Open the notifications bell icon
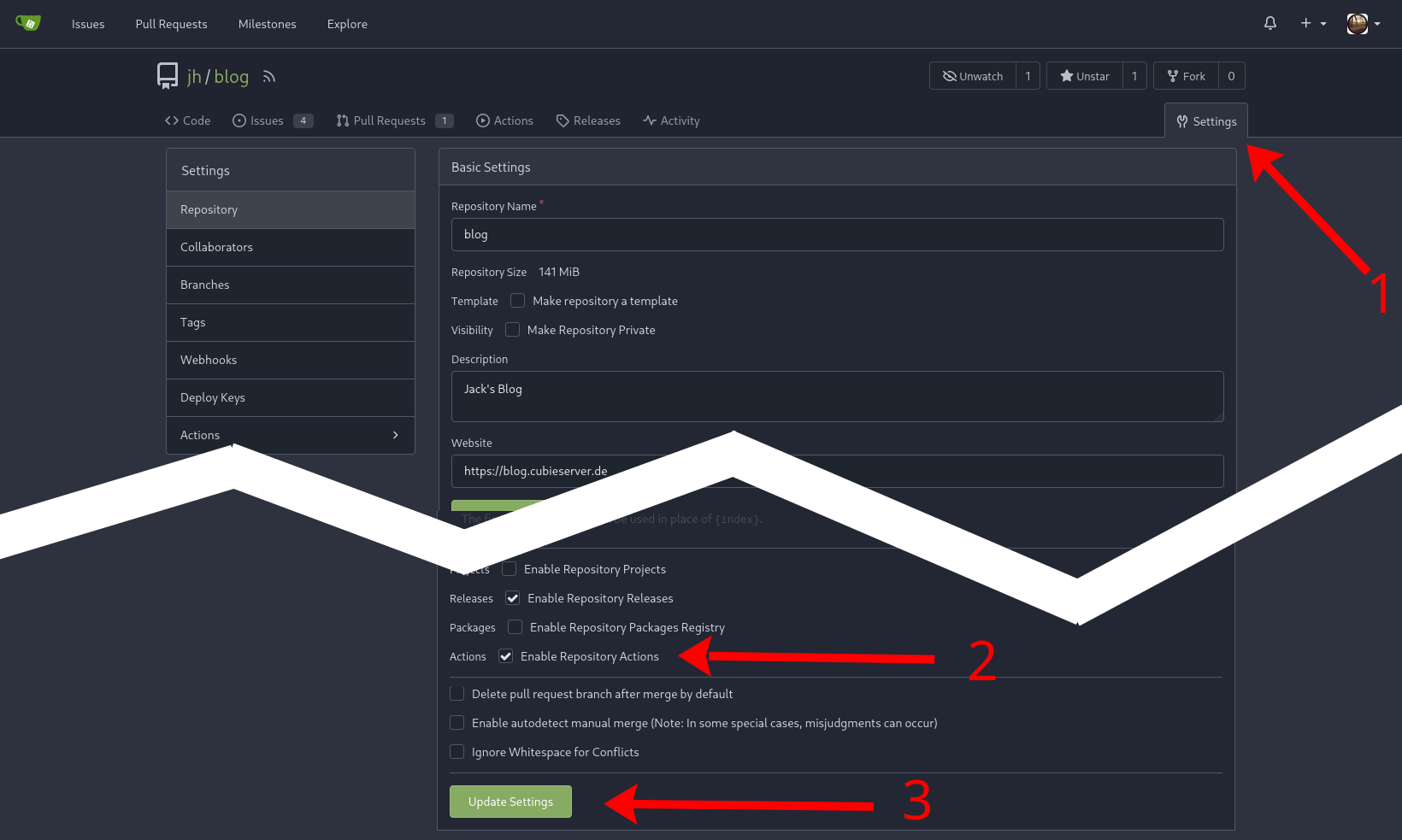1402x840 pixels. pyautogui.click(x=1269, y=24)
